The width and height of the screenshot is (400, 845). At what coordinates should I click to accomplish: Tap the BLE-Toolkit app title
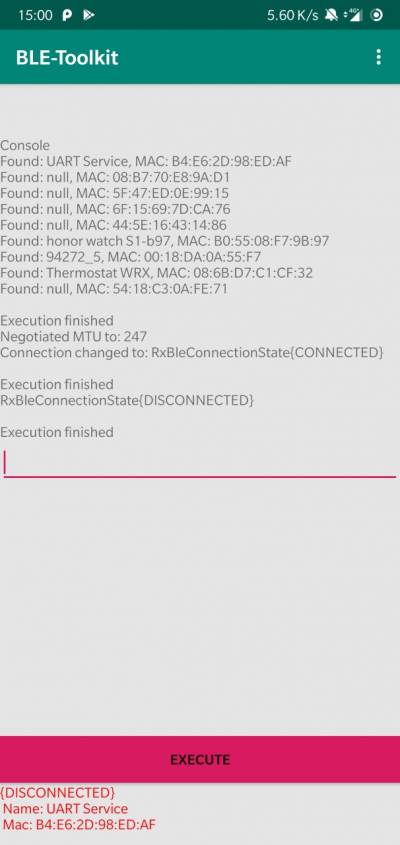point(67,57)
